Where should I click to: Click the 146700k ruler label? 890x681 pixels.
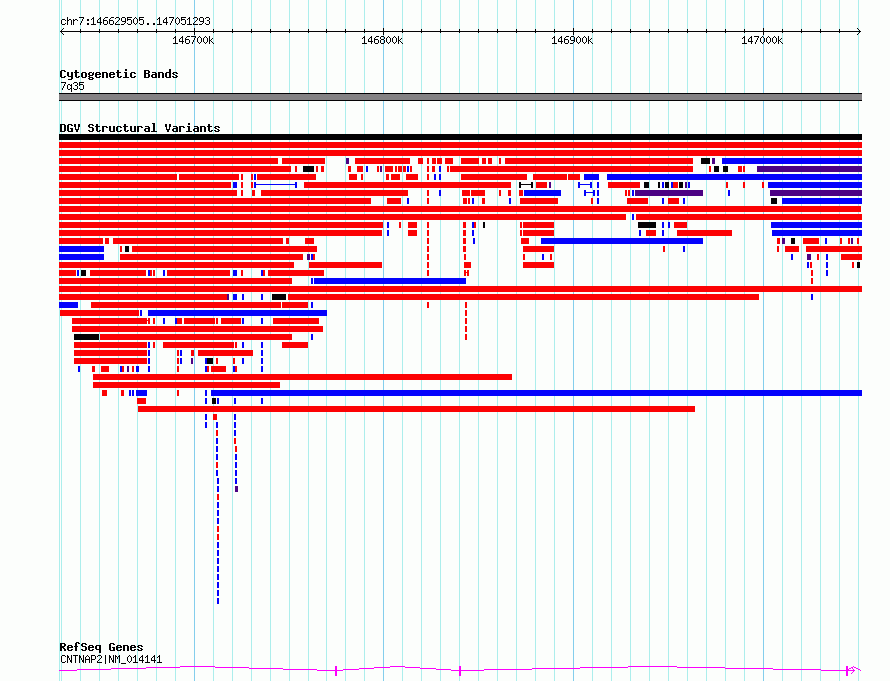click(193, 40)
